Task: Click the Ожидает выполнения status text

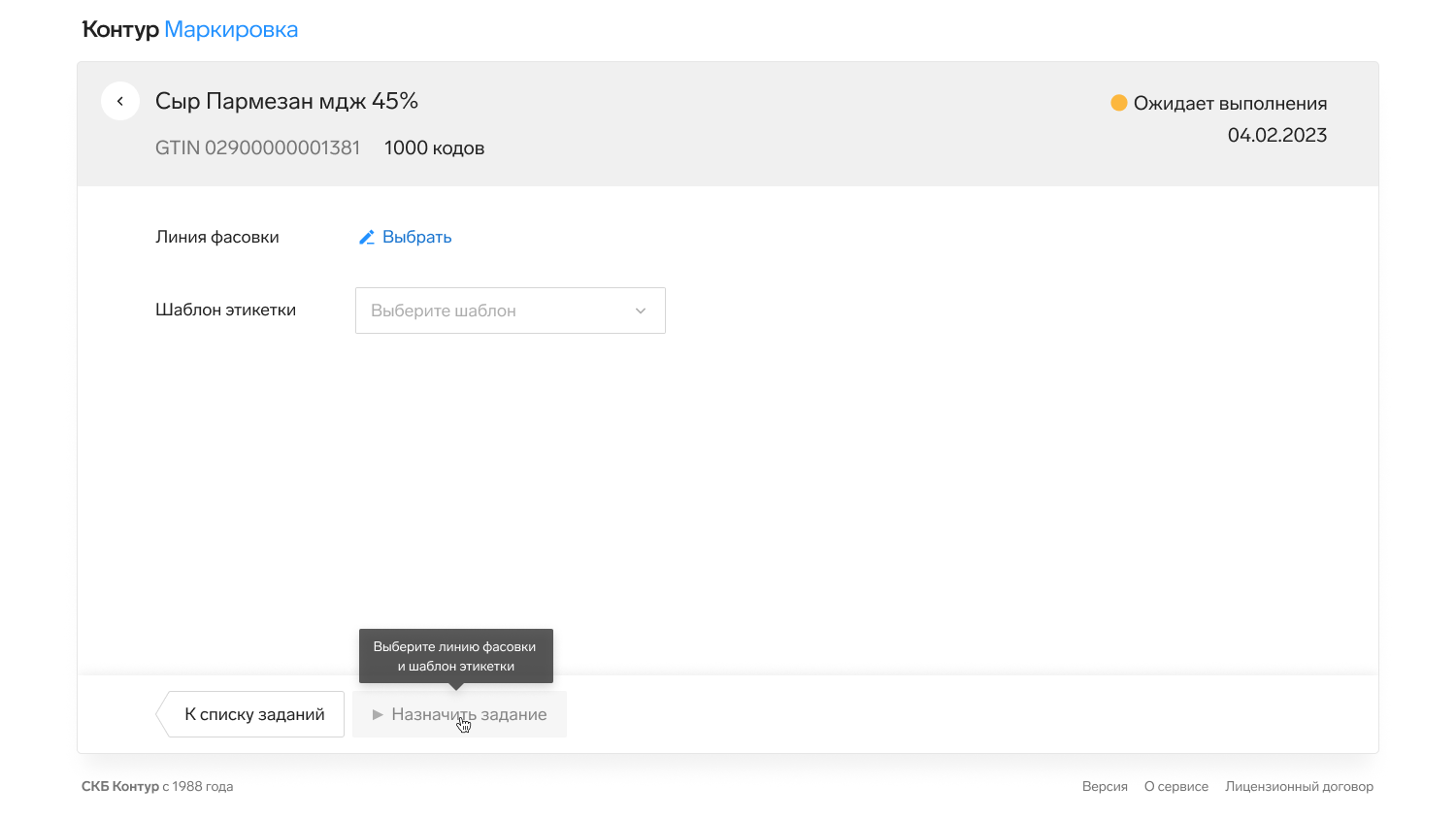Action: pyautogui.click(x=1230, y=103)
